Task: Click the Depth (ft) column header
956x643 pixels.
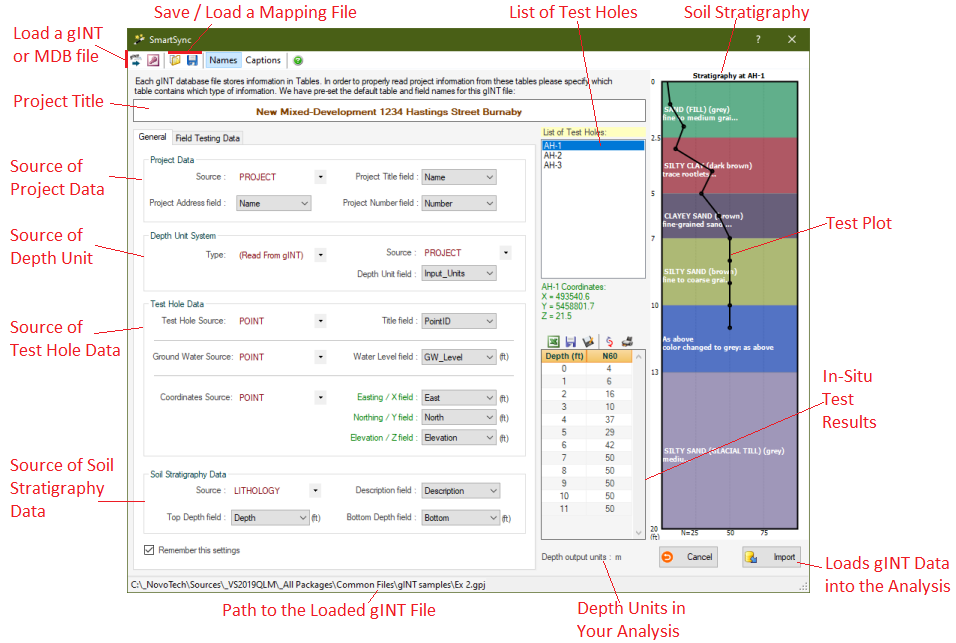Action: point(564,356)
